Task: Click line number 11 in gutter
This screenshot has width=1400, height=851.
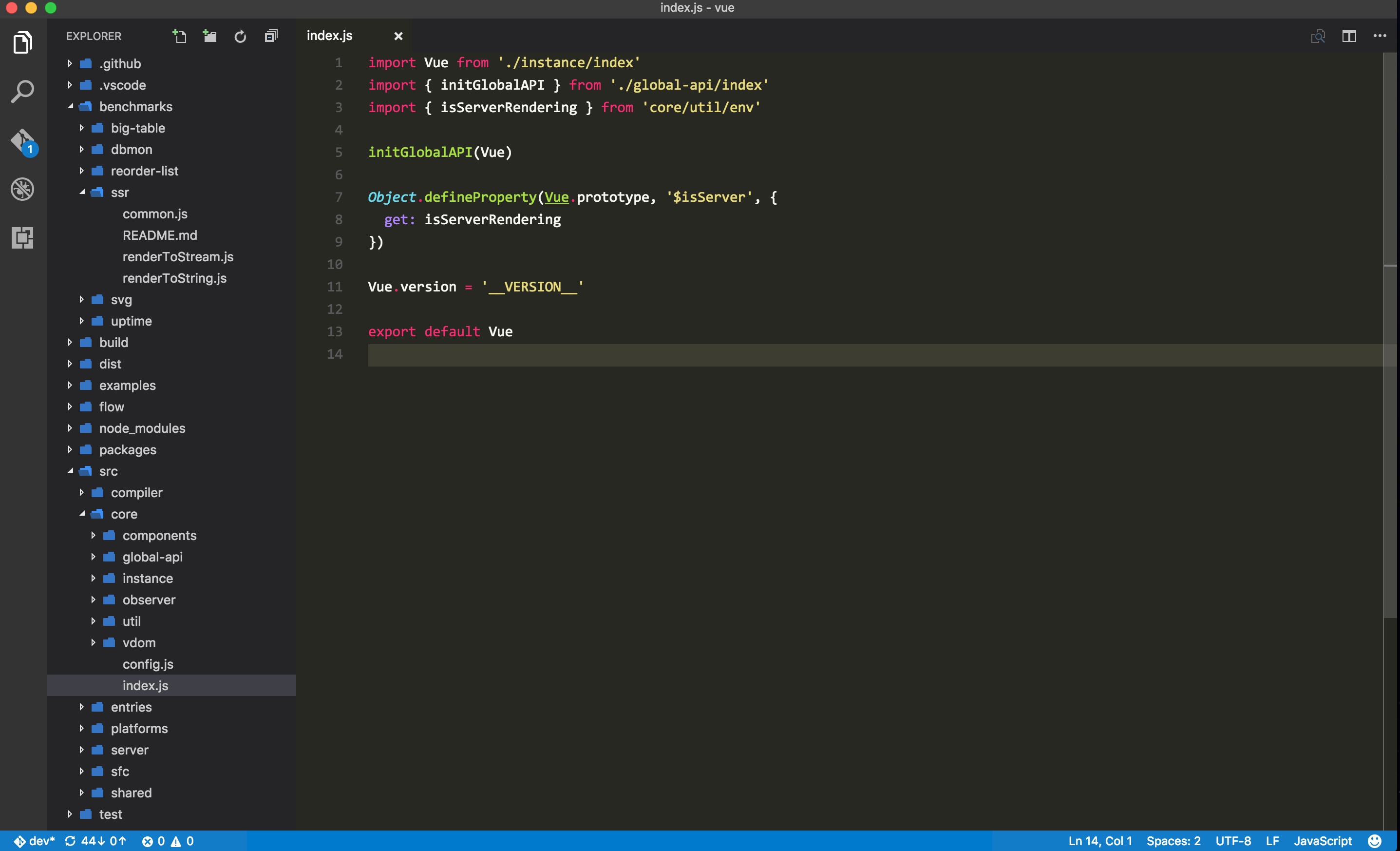Action: click(335, 287)
